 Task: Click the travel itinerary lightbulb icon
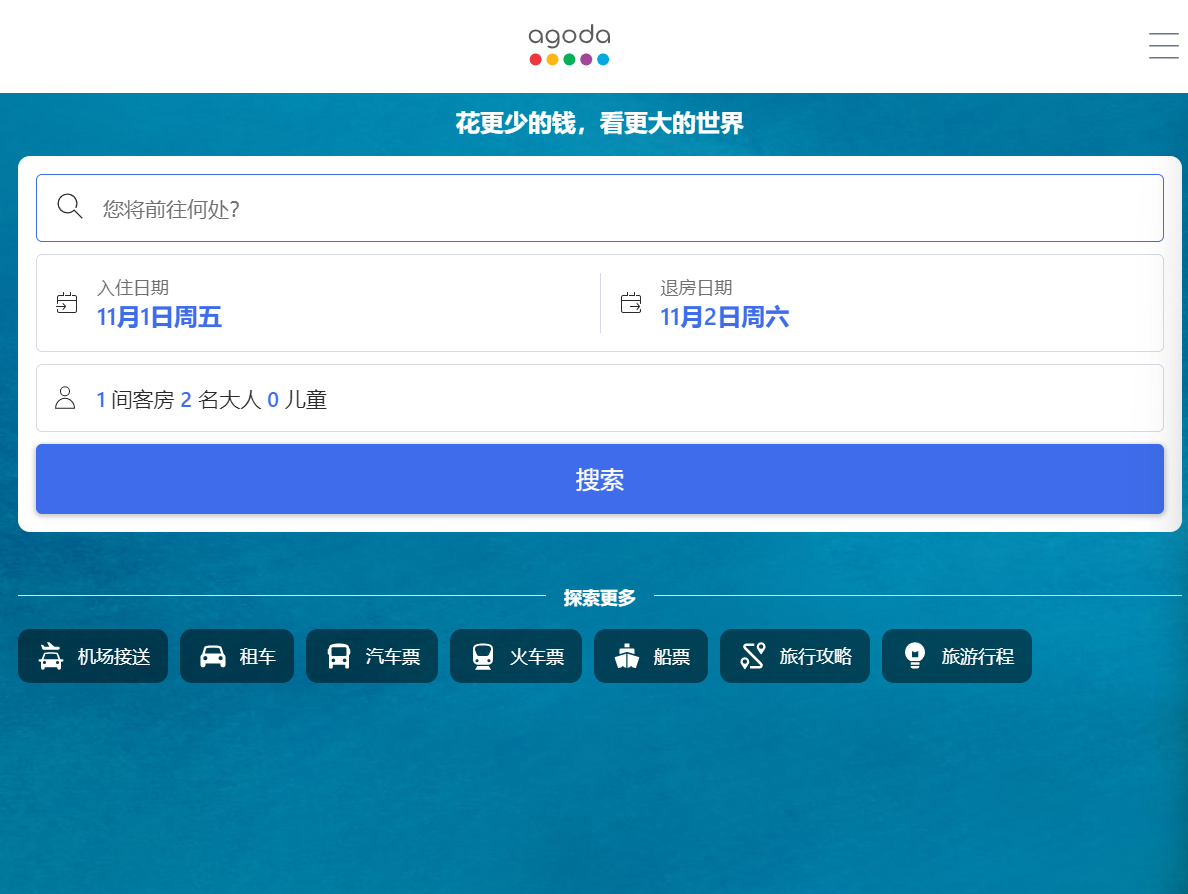[914, 656]
